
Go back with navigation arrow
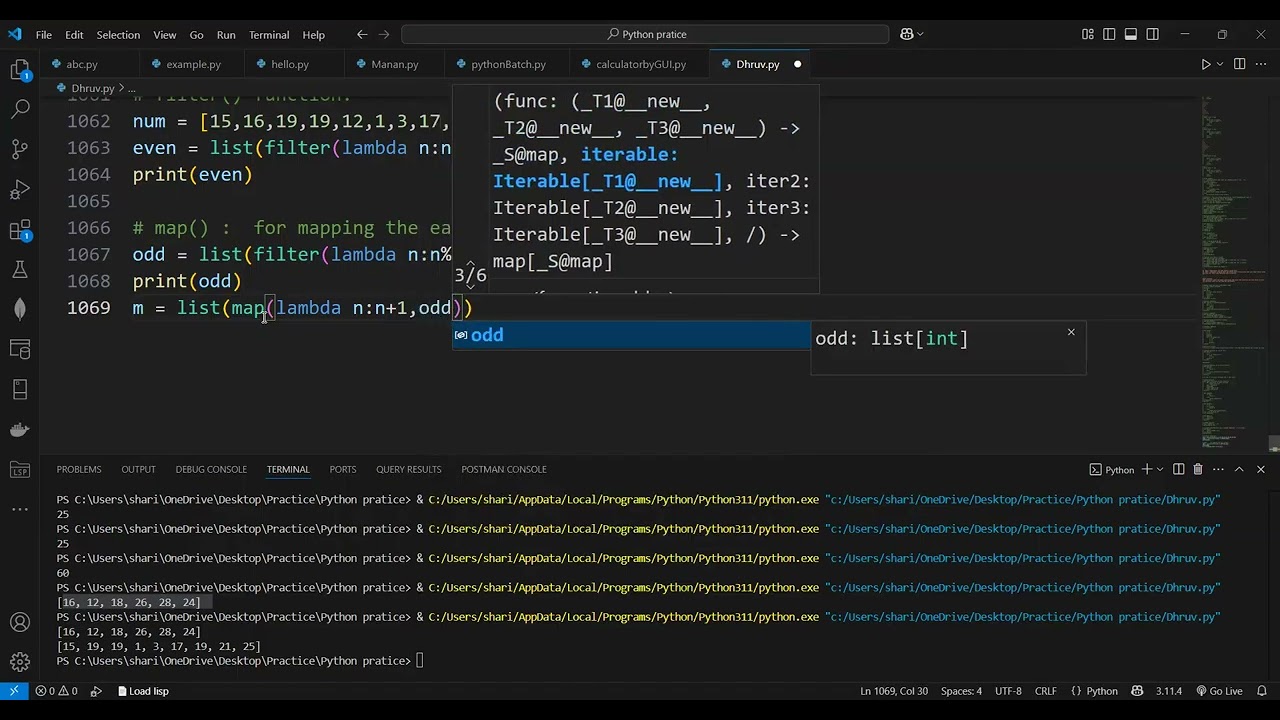(362, 34)
